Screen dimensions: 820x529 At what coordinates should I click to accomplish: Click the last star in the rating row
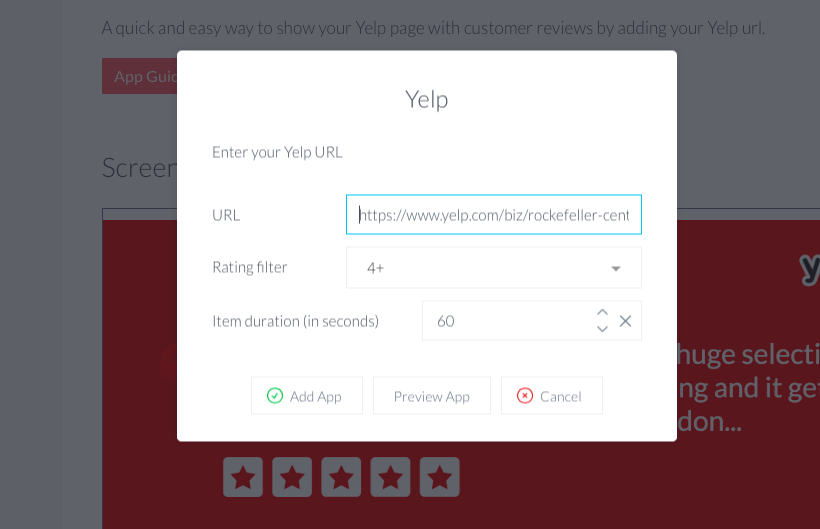click(x=439, y=477)
